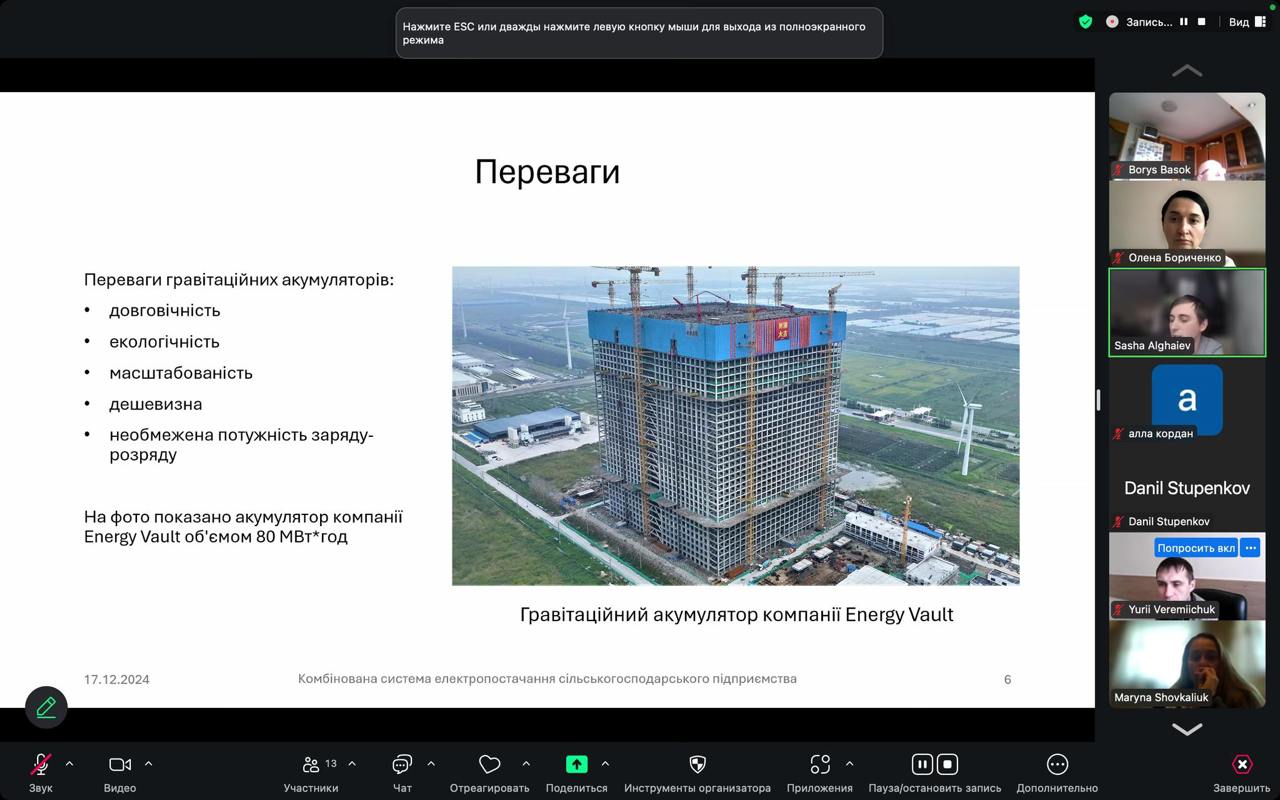Click the slide title Переваги
Image resolution: width=1280 pixels, height=800 pixels.
click(x=547, y=172)
